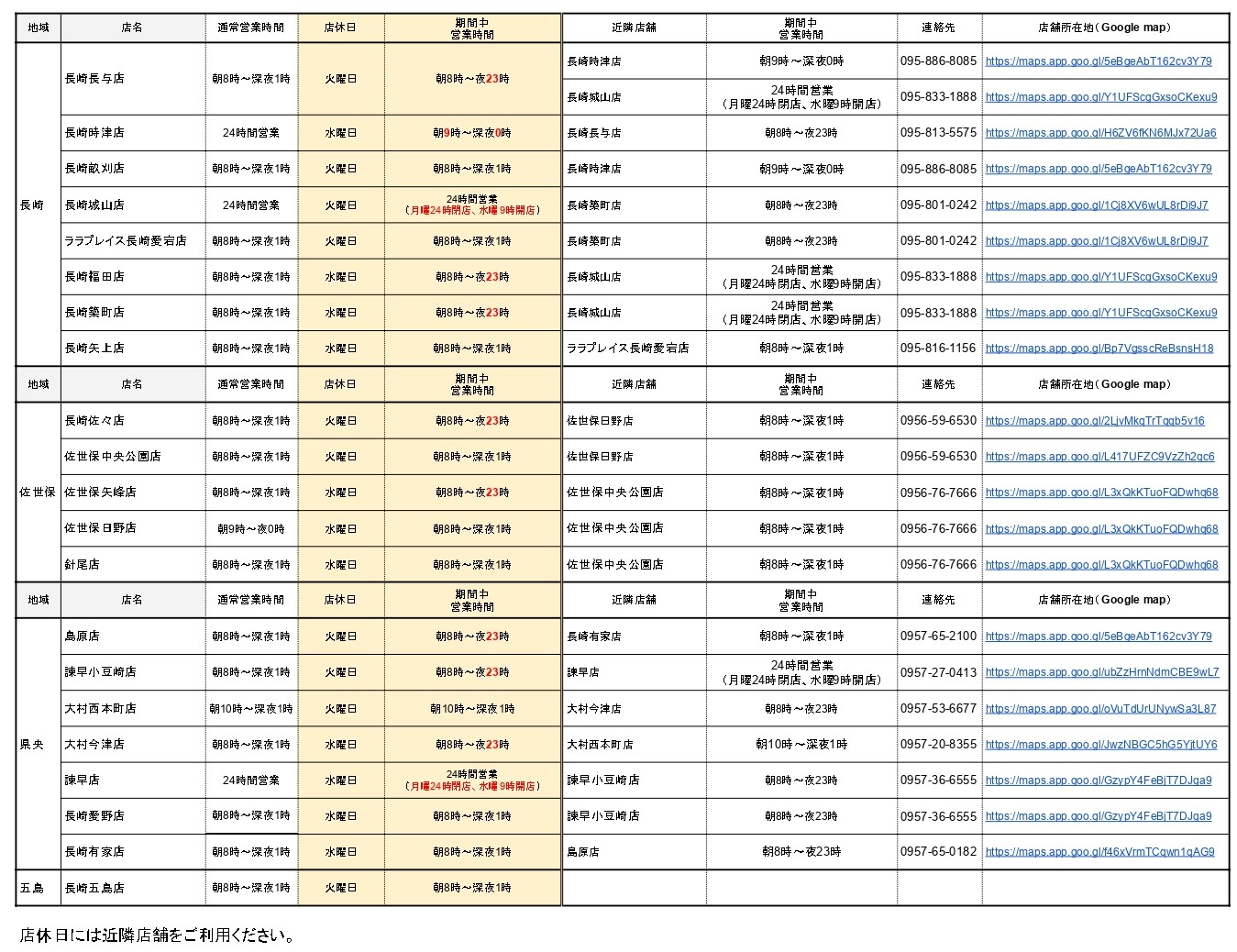
Task: Click the phone number 095-816-1156
Action: tap(938, 349)
